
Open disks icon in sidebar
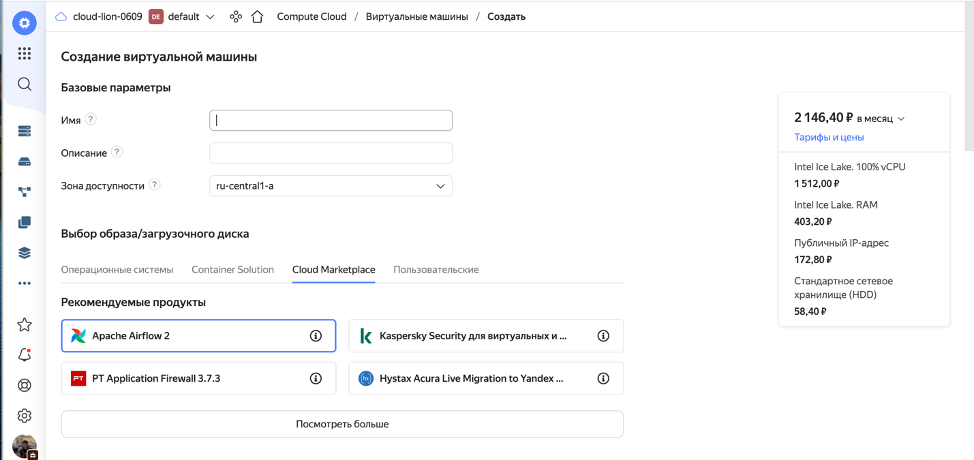click(24, 162)
